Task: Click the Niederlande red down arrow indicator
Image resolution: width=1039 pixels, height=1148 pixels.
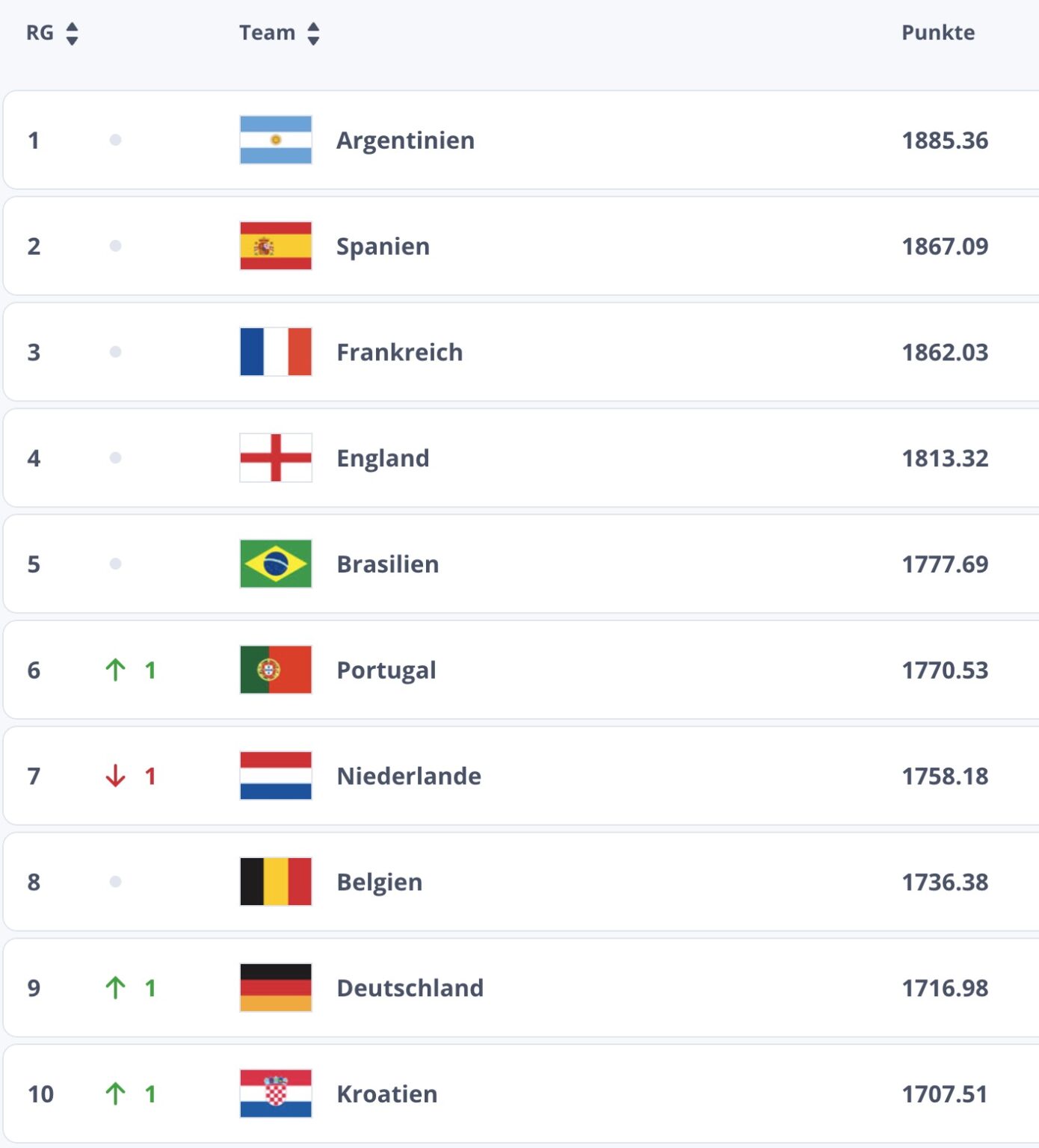Action: (116, 776)
